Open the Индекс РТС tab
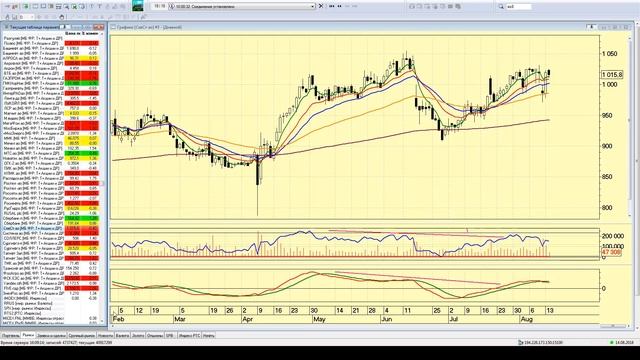The image size is (640, 360). [x=190, y=336]
